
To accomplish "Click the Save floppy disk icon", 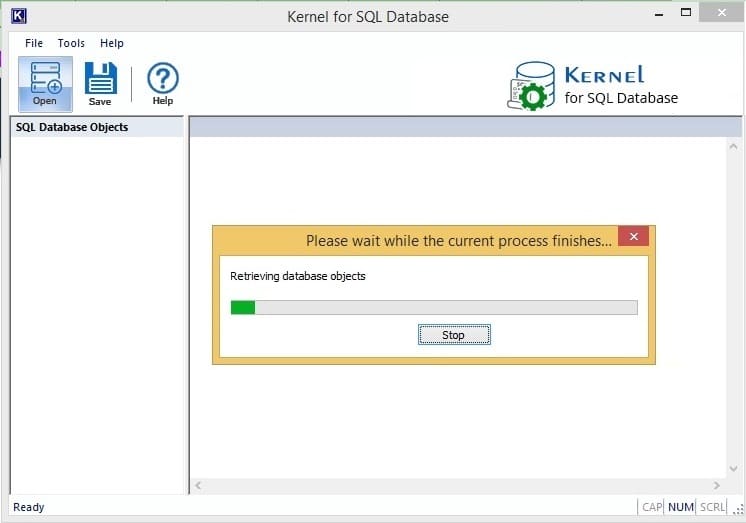I will click(x=100, y=84).
